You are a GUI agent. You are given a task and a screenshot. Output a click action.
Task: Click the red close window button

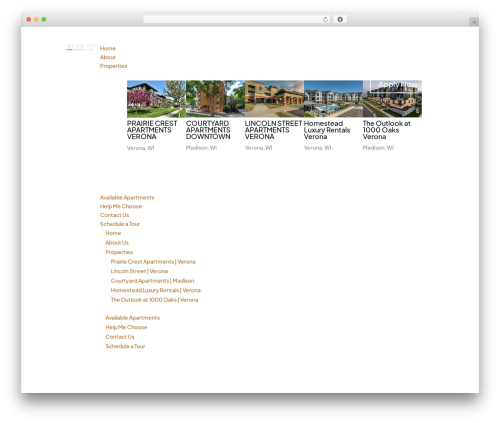click(29, 19)
